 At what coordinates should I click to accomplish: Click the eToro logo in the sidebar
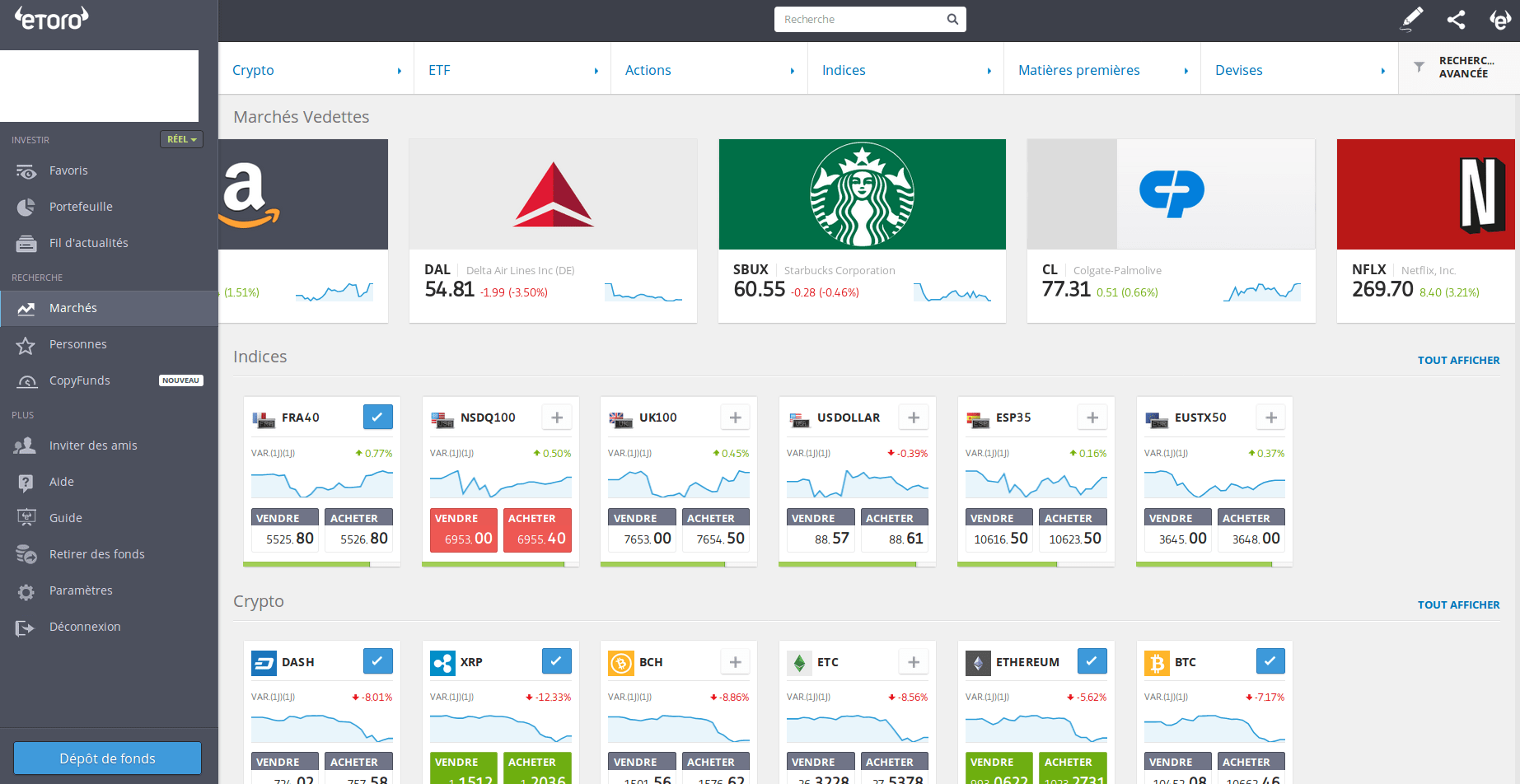(x=52, y=18)
